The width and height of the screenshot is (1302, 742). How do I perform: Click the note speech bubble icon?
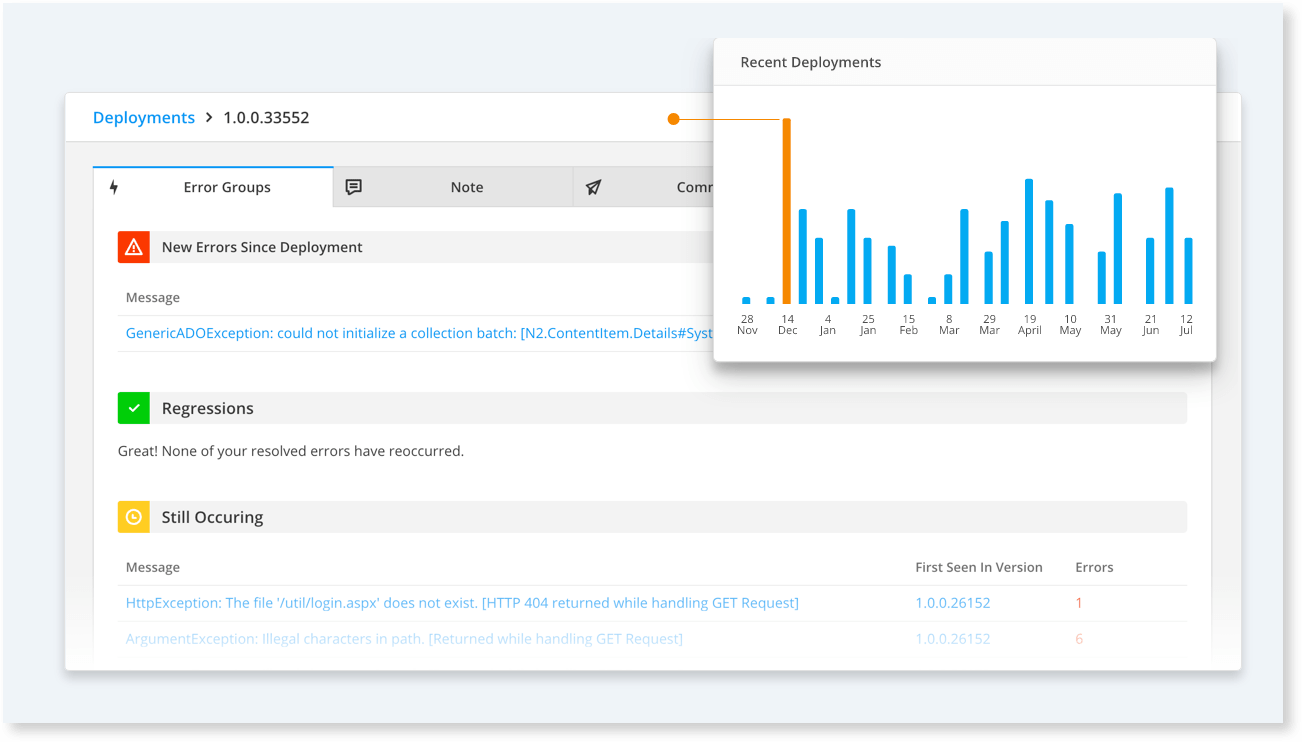[353, 187]
